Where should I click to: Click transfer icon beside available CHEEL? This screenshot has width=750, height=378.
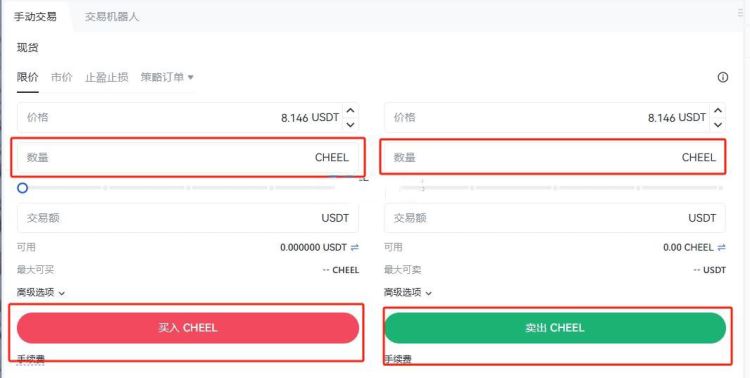click(x=721, y=247)
